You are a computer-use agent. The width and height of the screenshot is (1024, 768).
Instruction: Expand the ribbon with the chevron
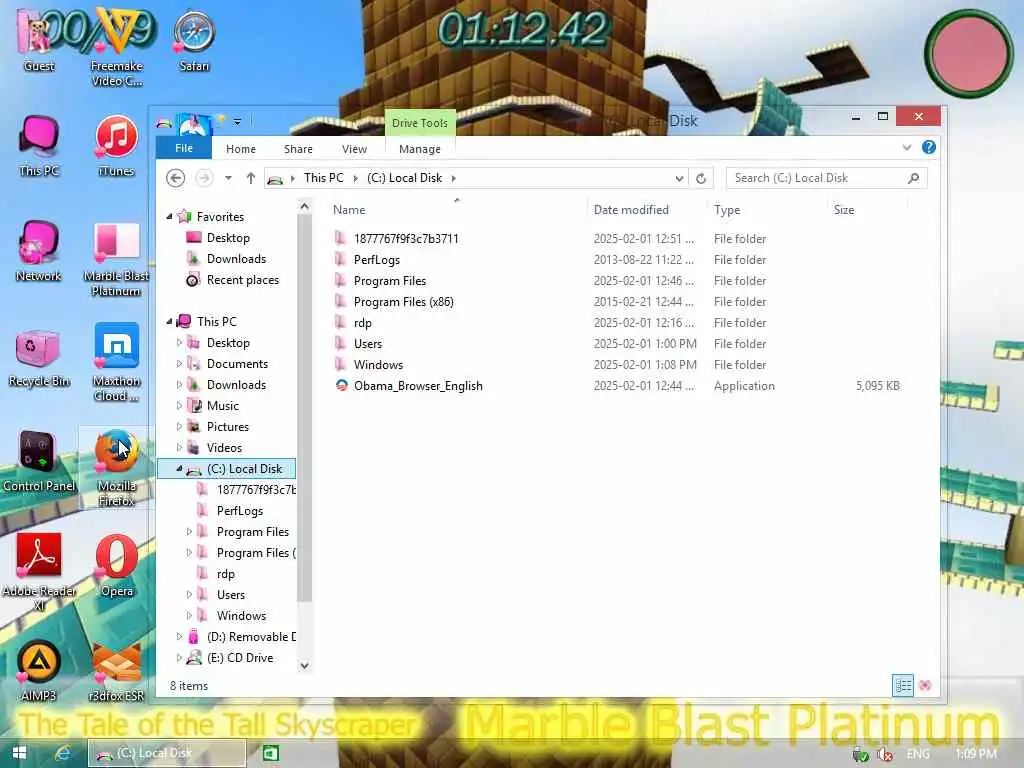click(x=906, y=148)
